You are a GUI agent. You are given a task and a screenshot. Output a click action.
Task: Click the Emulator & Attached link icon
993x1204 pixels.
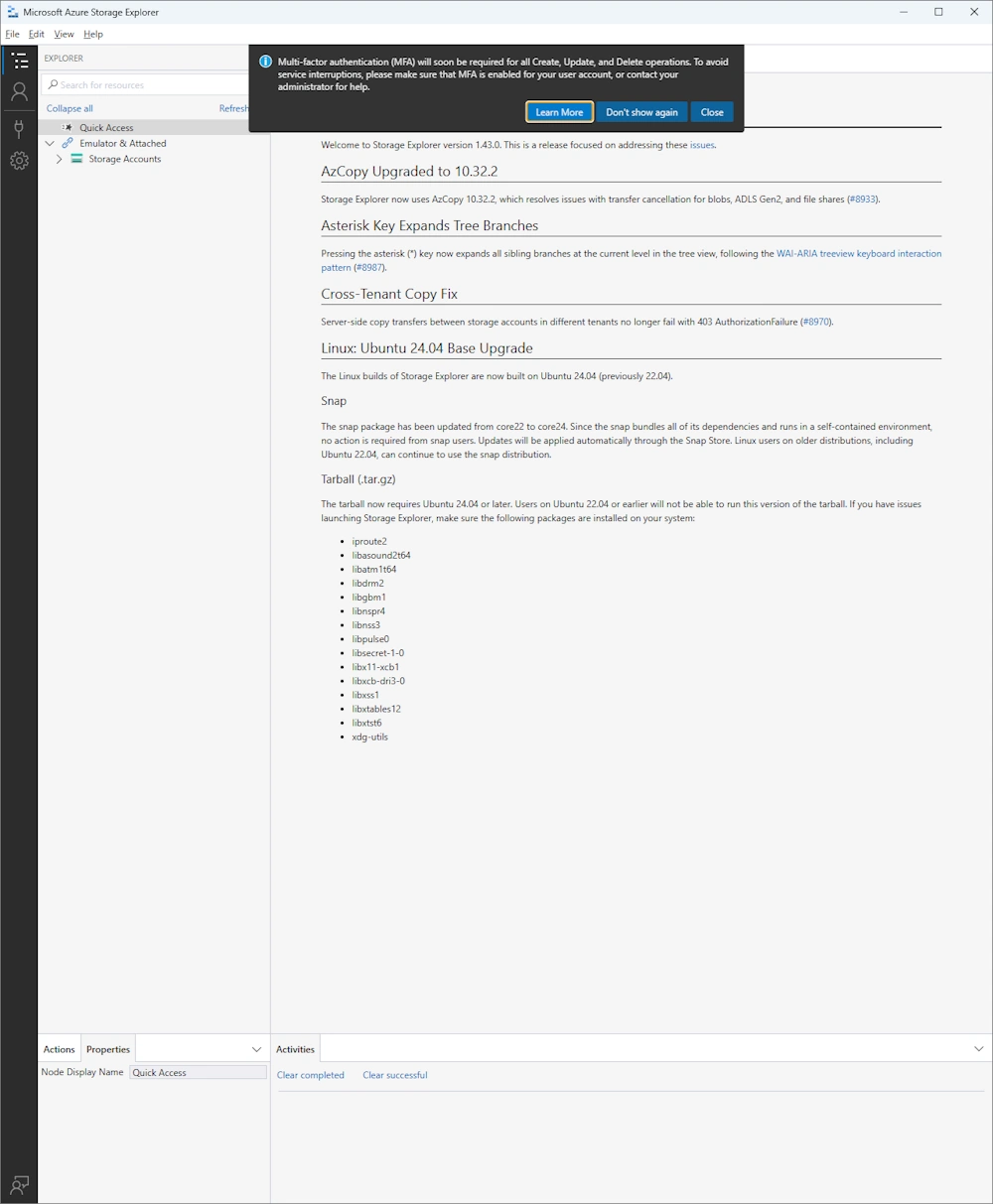click(x=68, y=143)
